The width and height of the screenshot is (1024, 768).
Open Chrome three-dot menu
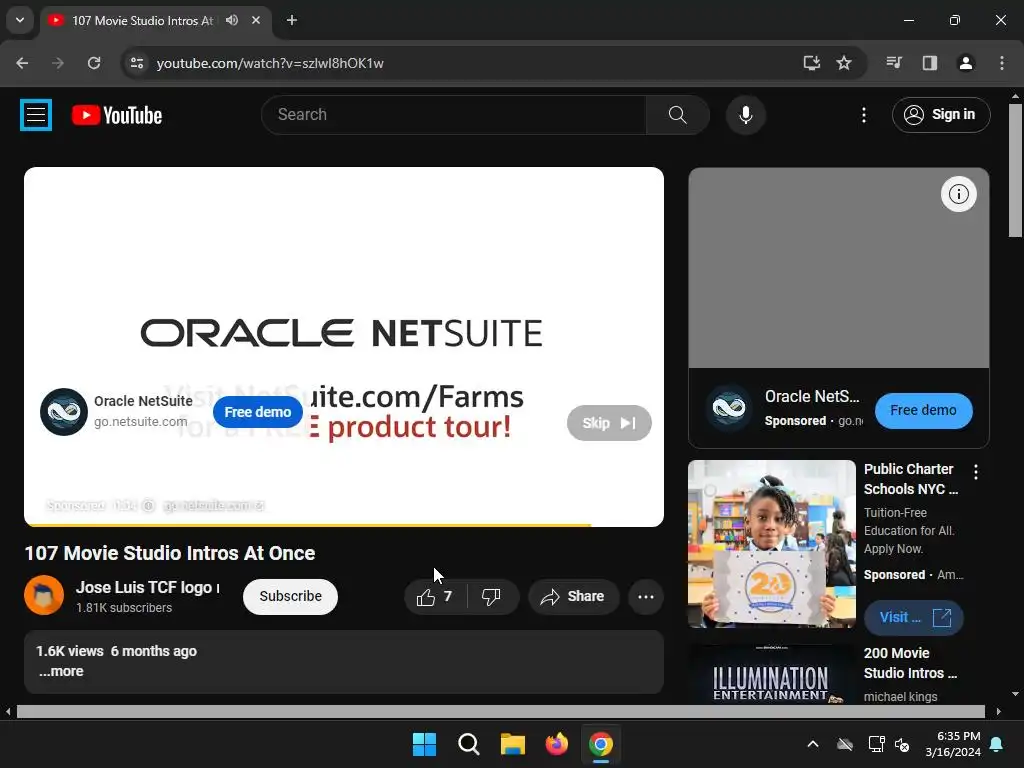point(1001,63)
